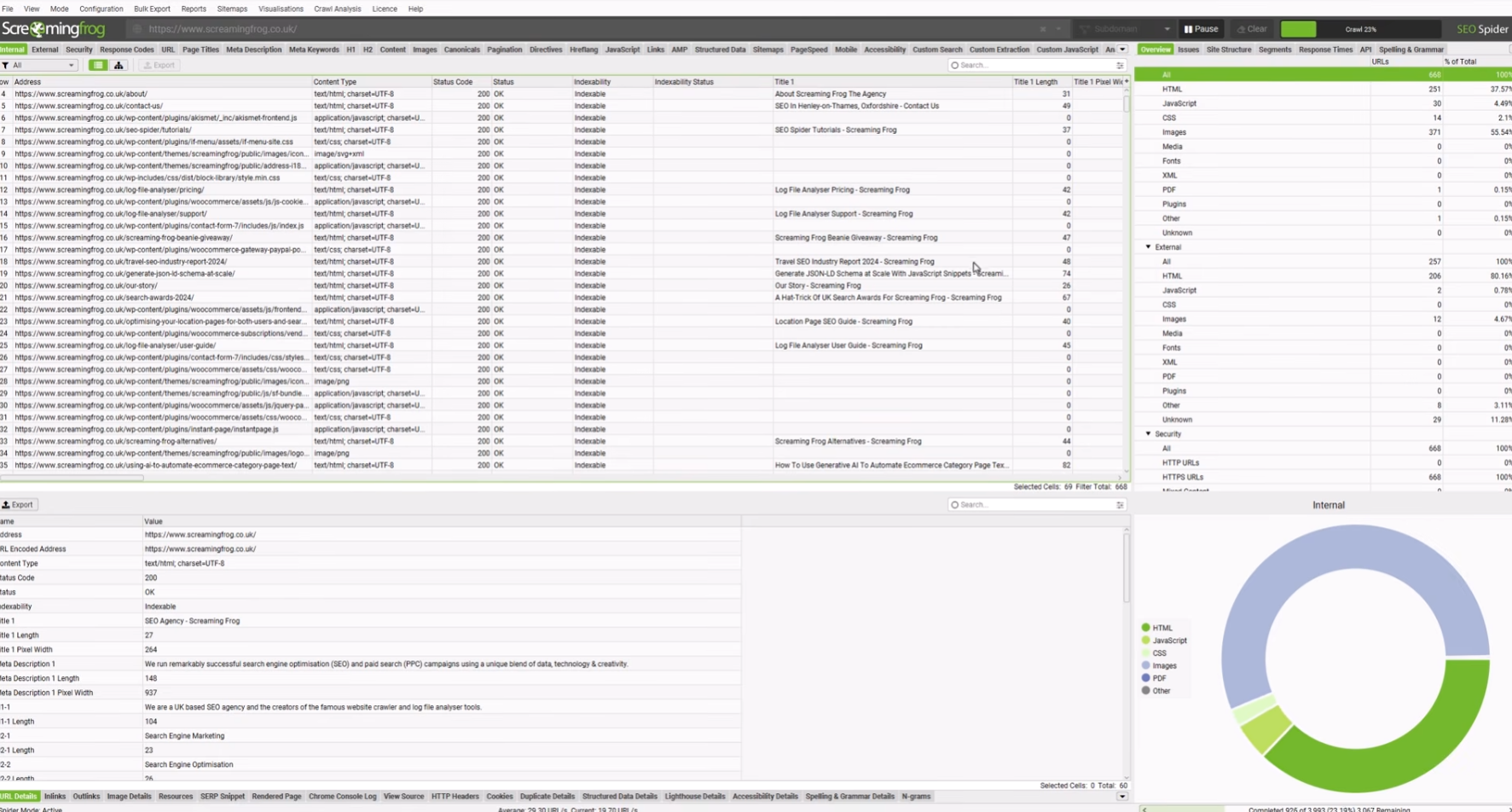Open the filter All dropdown
The height and width of the screenshot is (812, 1512).
click(39, 65)
